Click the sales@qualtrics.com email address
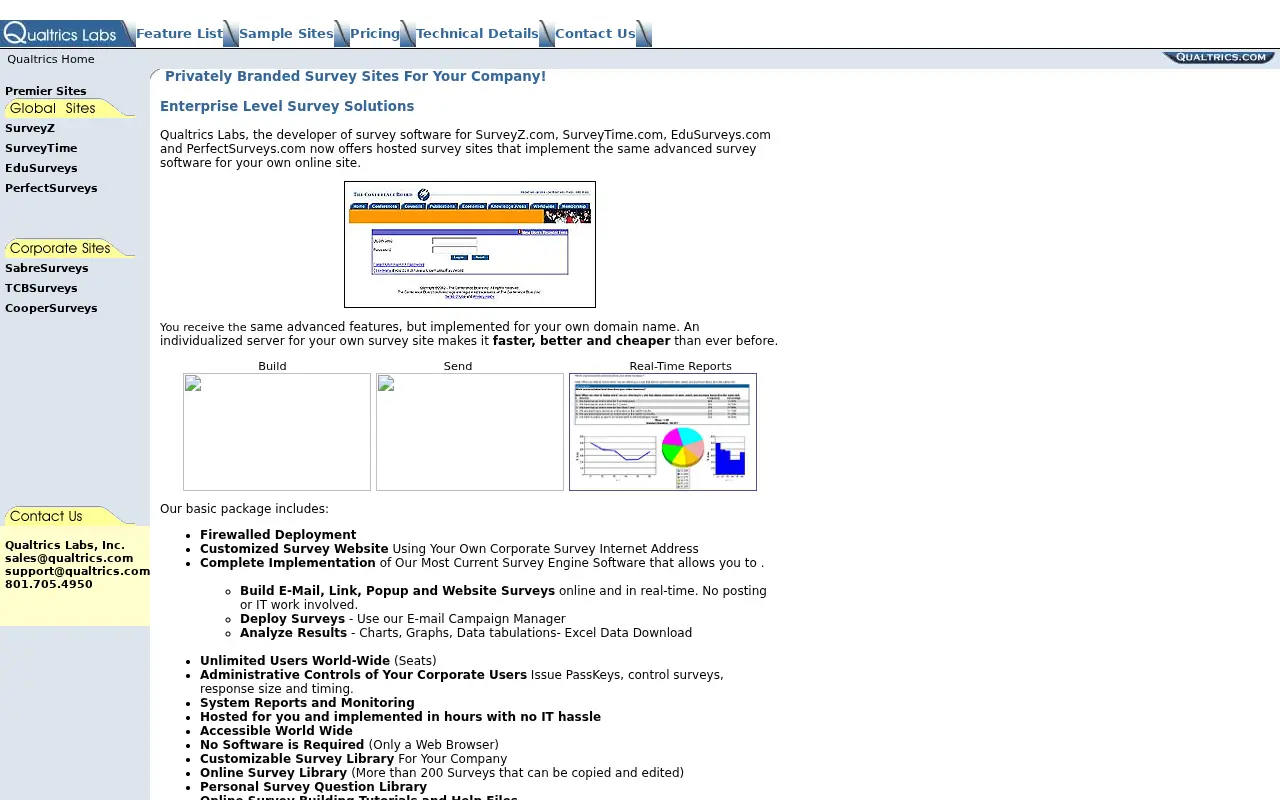This screenshot has height=800, width=1280. (x=69, y=558)
